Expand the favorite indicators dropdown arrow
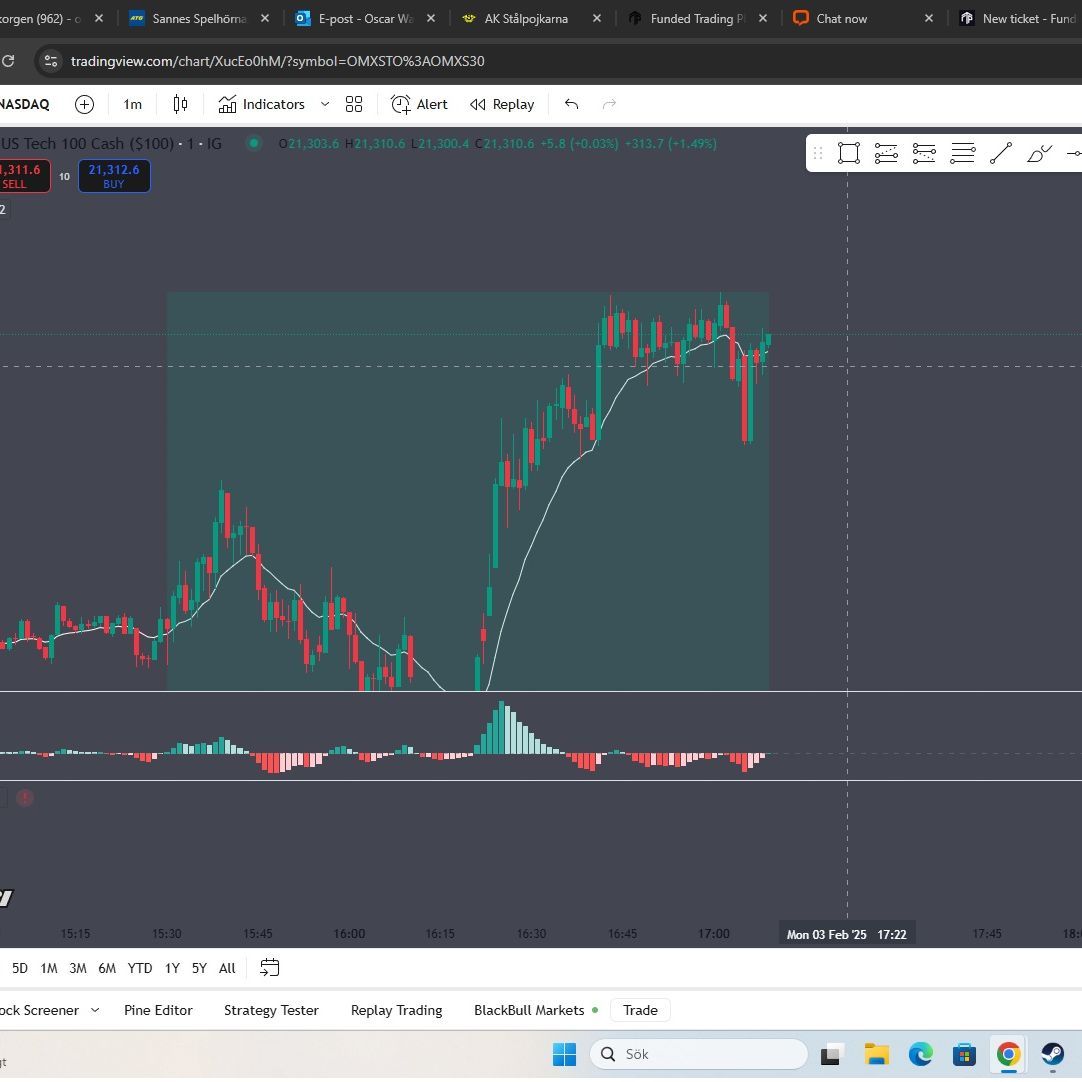This screenshot has width=1082, height=1082. pos(325,104)
